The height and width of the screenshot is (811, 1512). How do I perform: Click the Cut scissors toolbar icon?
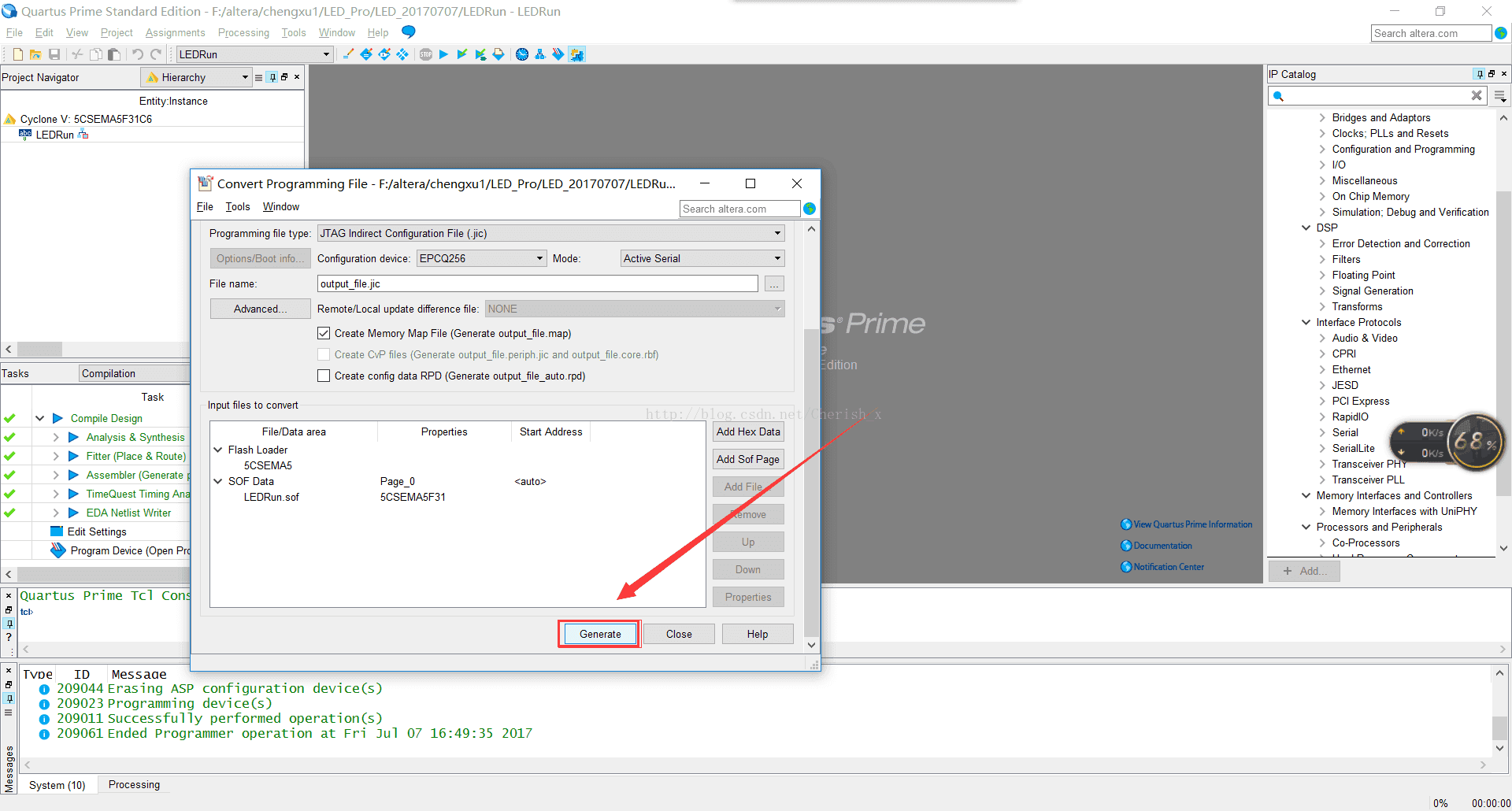point(77,54)
